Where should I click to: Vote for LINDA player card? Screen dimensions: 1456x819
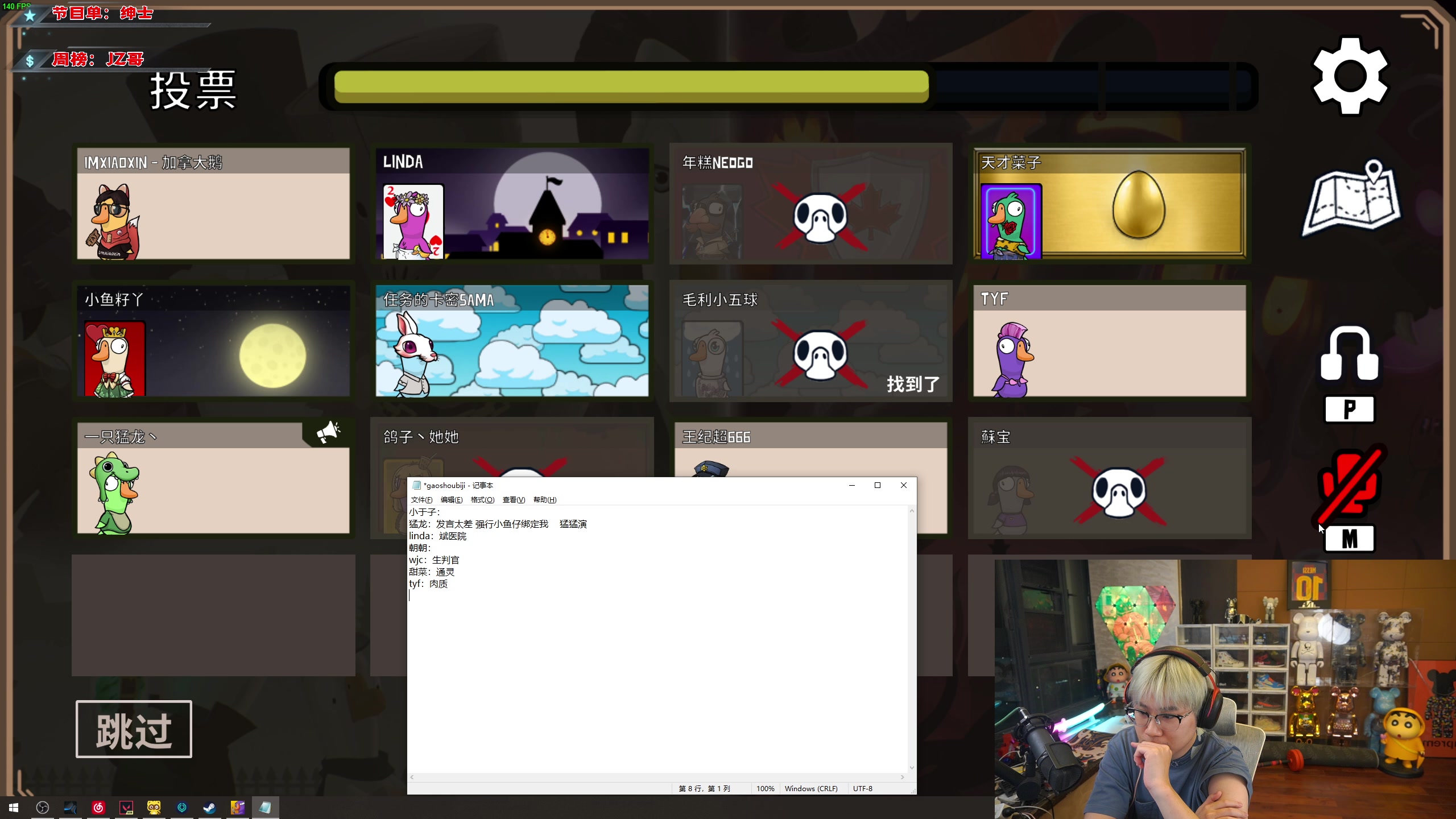pyautogui.click(x=512, y=204)
